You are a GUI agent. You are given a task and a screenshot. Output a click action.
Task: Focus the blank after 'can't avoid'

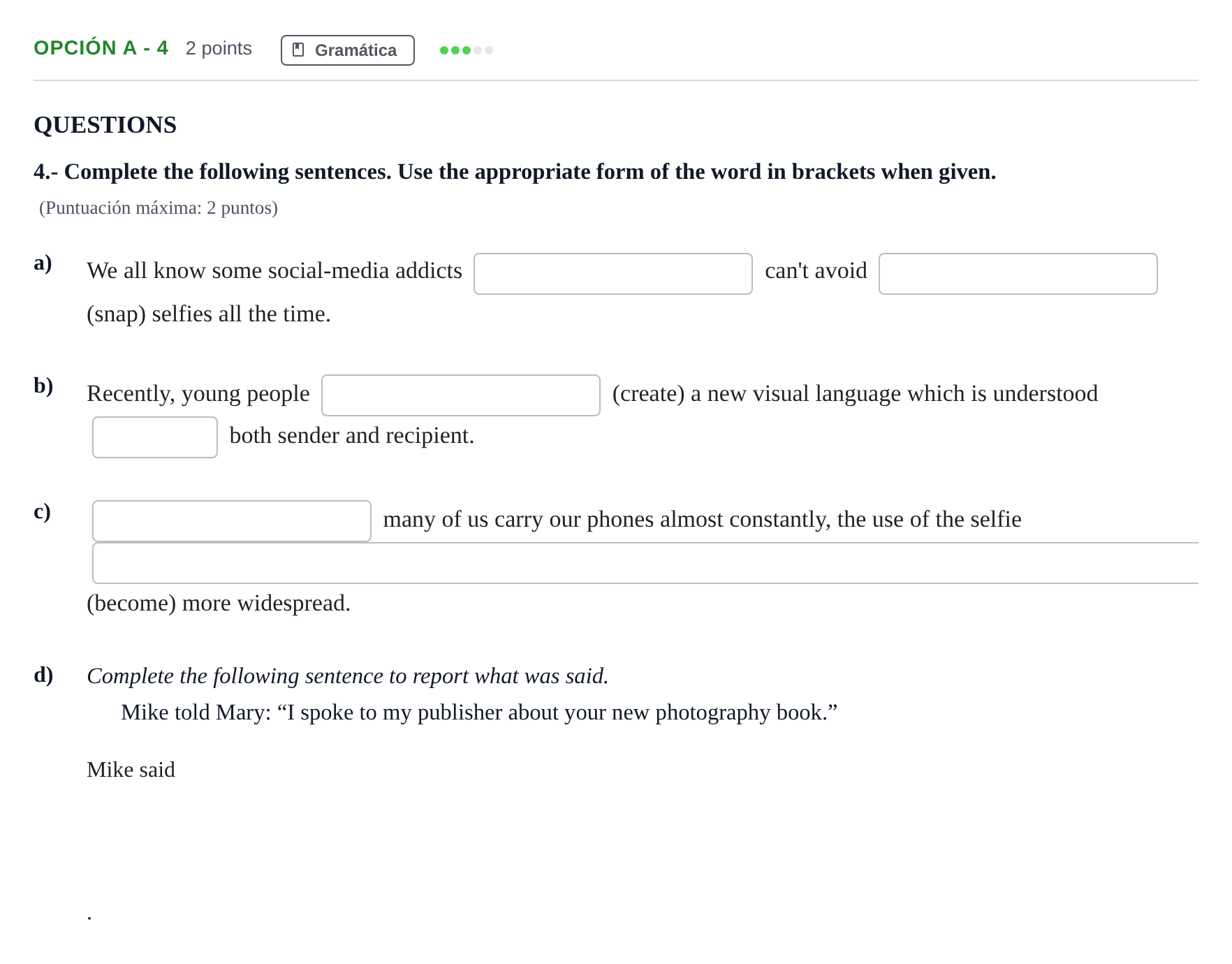pos(1018,274)
